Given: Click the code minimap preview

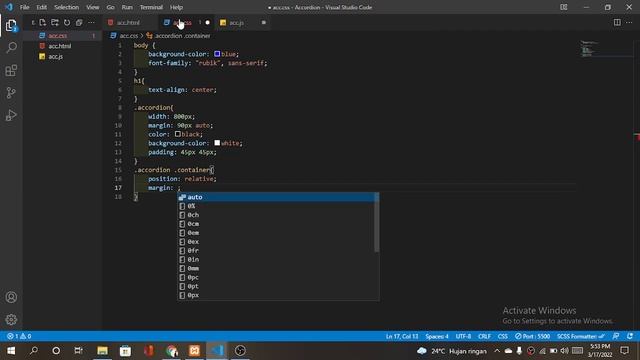Looking at the screenshot, I should point(590,48).
